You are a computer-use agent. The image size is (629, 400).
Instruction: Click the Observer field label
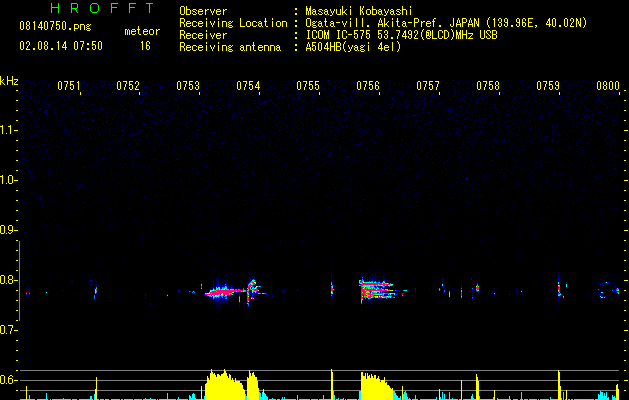[203, 11]
